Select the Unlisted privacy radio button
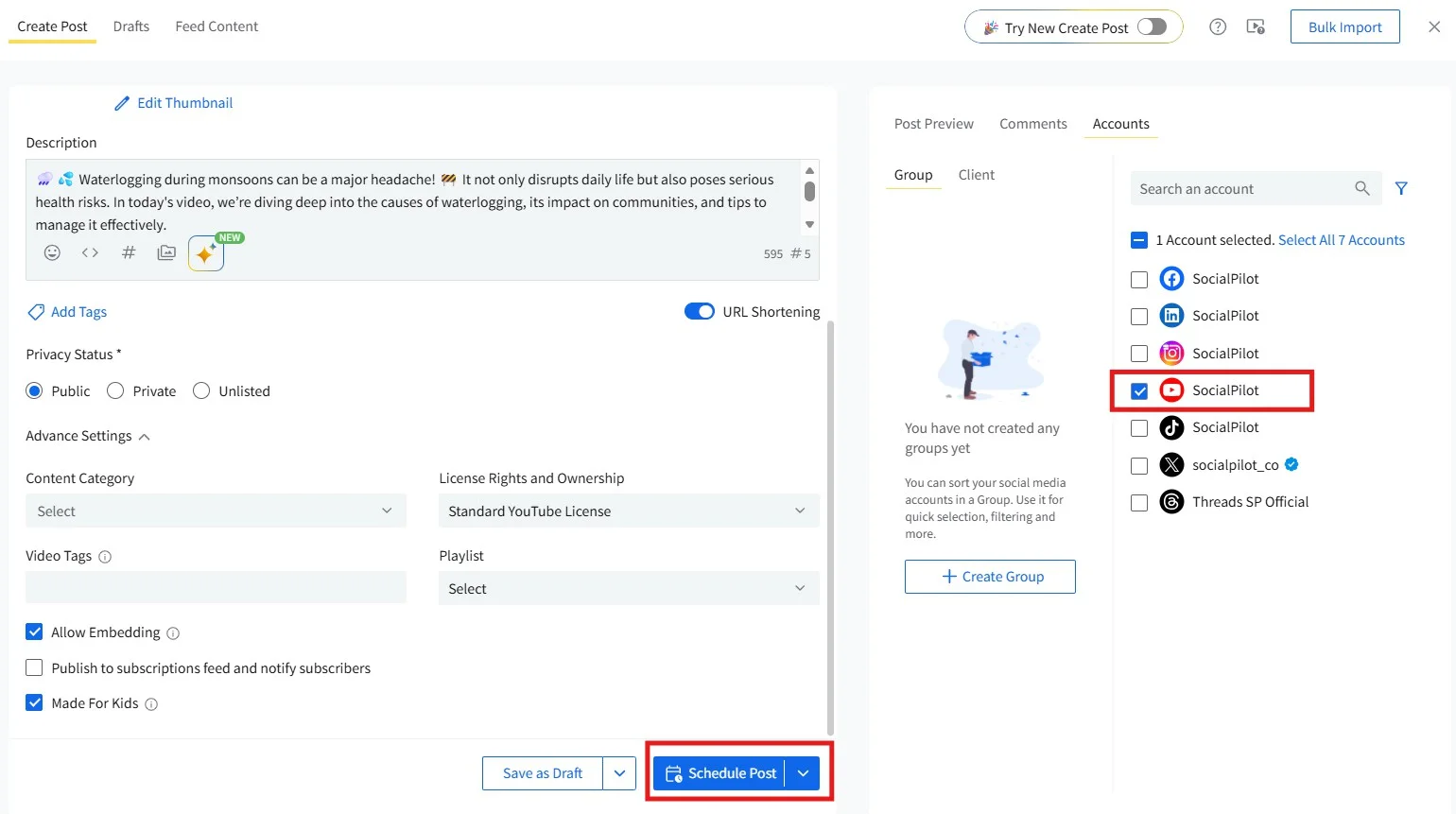The height and width of the screenshot is (814, 1456). pos(201,391)
